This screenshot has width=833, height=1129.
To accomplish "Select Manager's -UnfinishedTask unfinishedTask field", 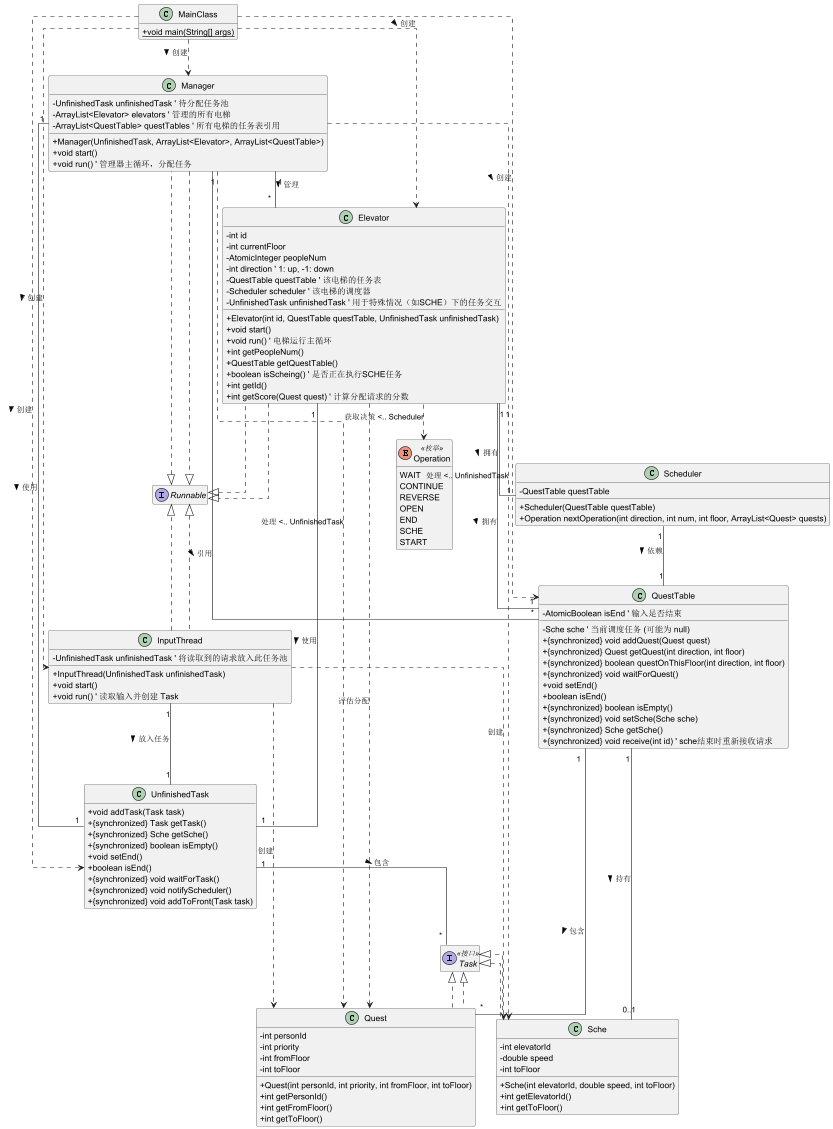I will (x=140, y=104).
